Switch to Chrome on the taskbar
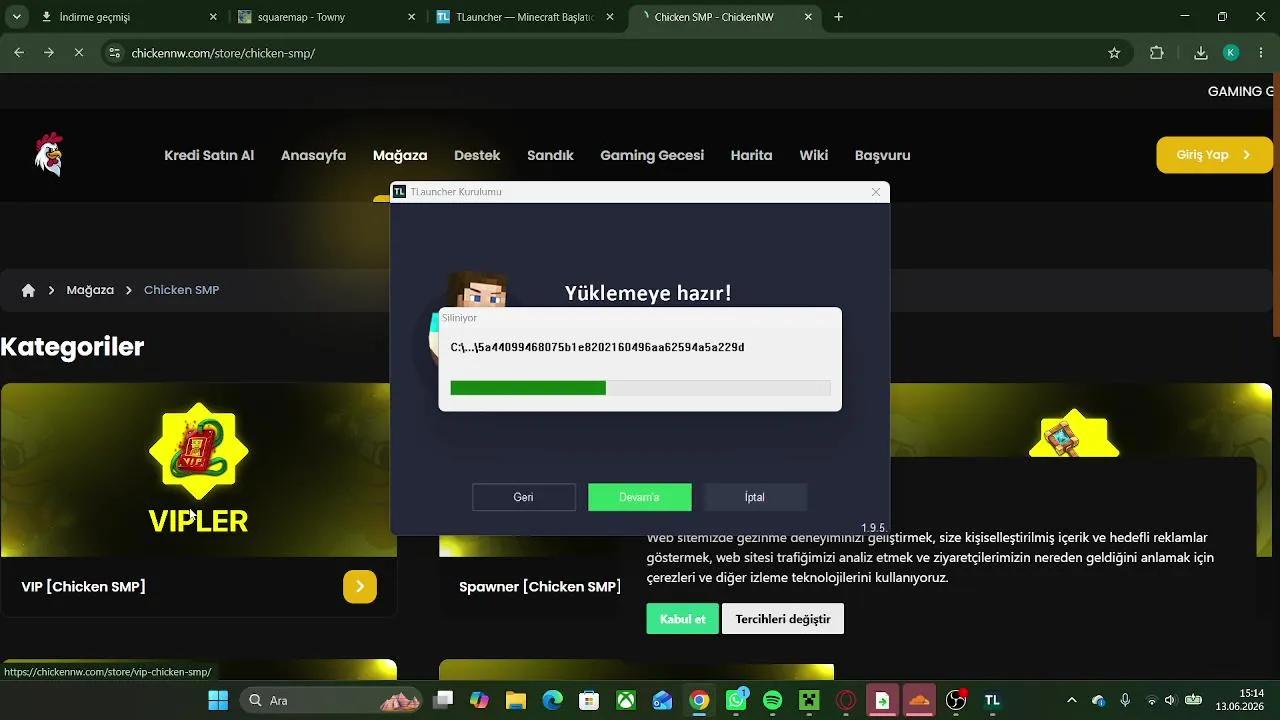The height and width of the screenshot is (720, 1280). pos(699,700)
